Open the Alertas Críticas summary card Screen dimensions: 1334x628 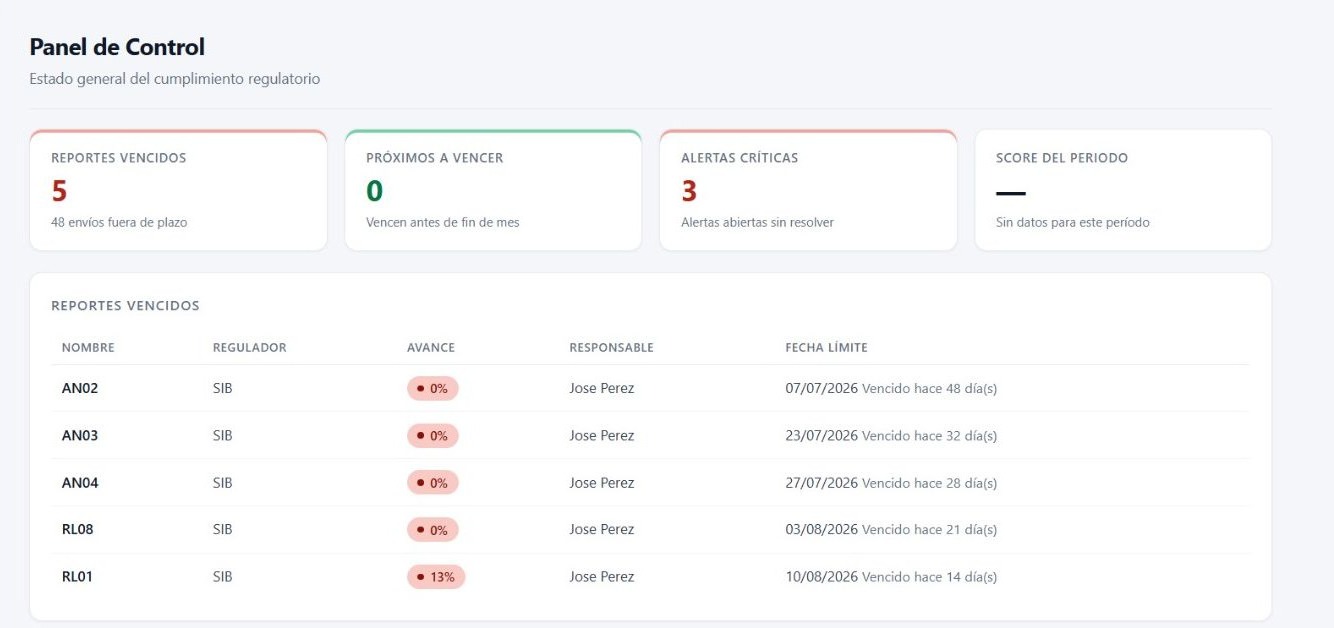808,190
